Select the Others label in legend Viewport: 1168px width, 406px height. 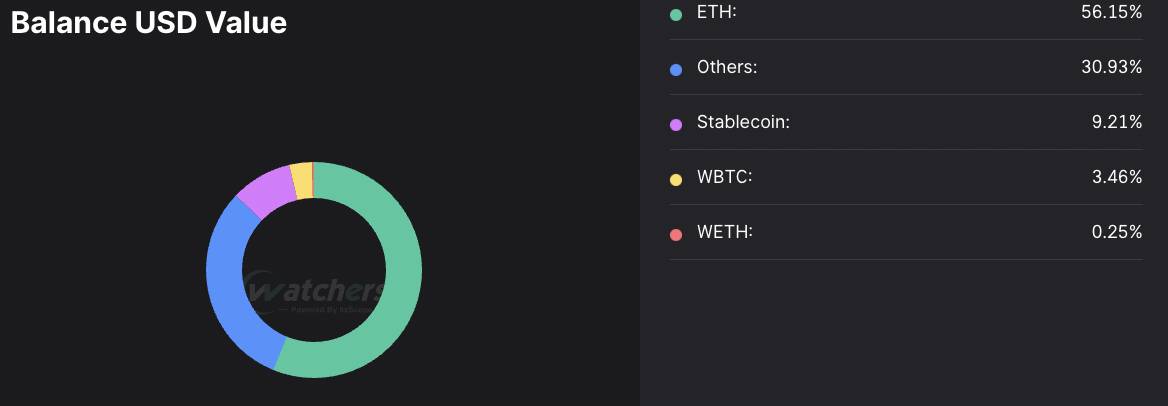(x=727, y=67)
